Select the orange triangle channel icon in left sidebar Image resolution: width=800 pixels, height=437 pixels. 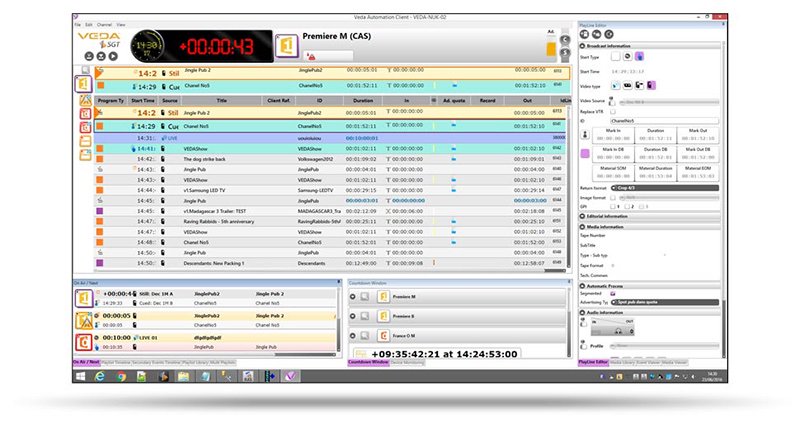point(85,100)
